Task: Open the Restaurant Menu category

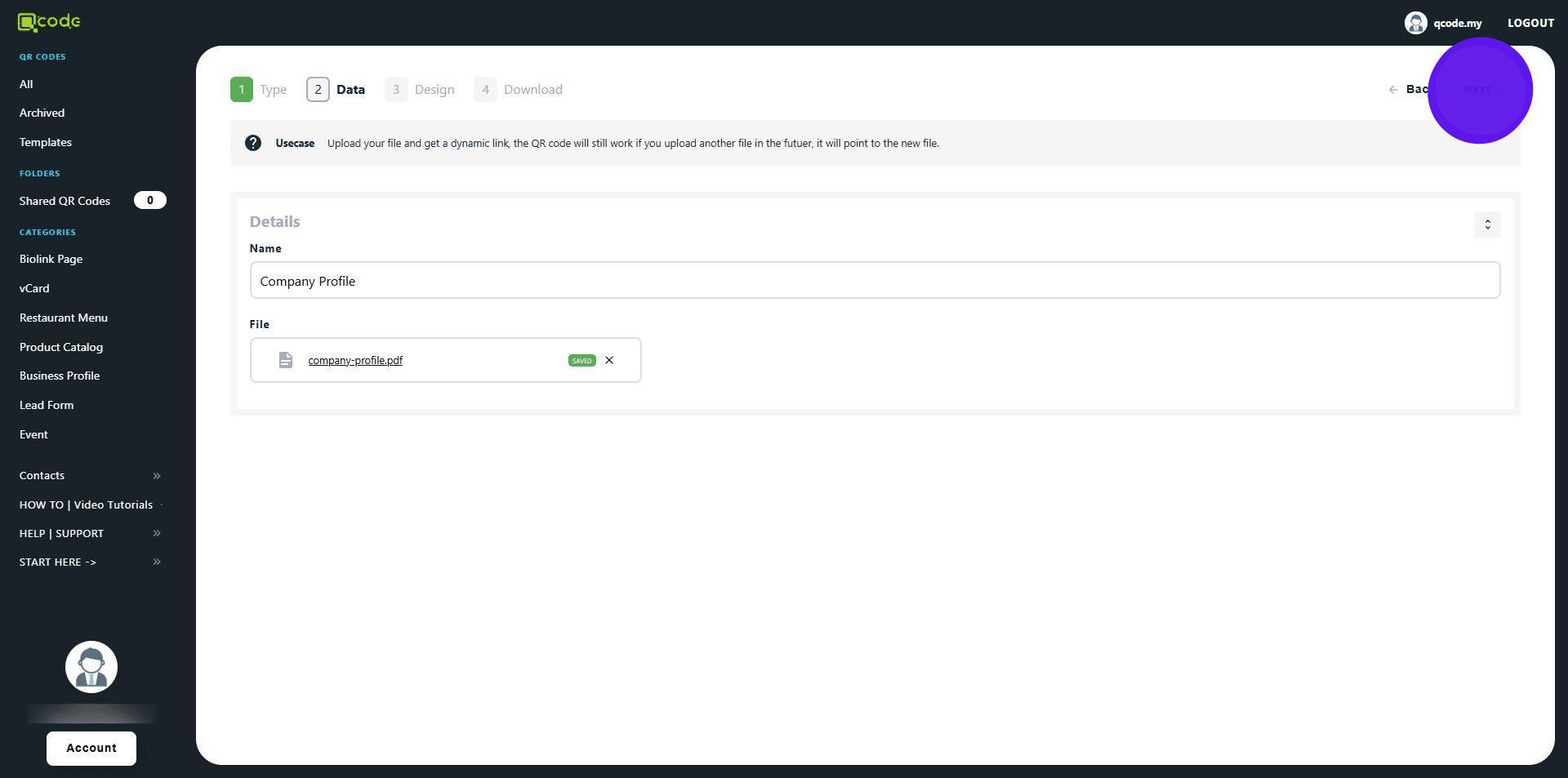Action: (64, 318)
